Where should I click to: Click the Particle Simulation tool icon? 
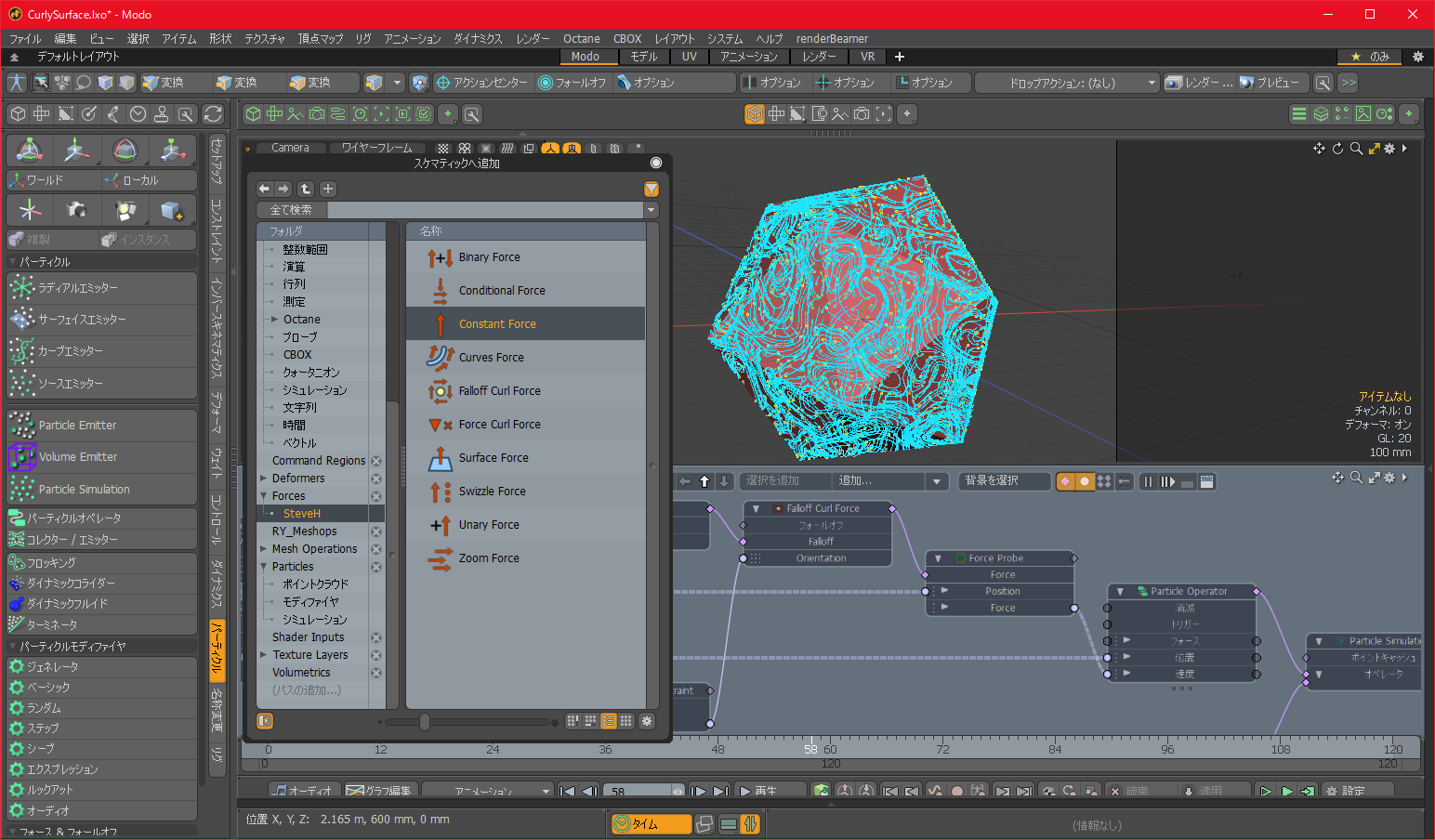tap(21, 490)
